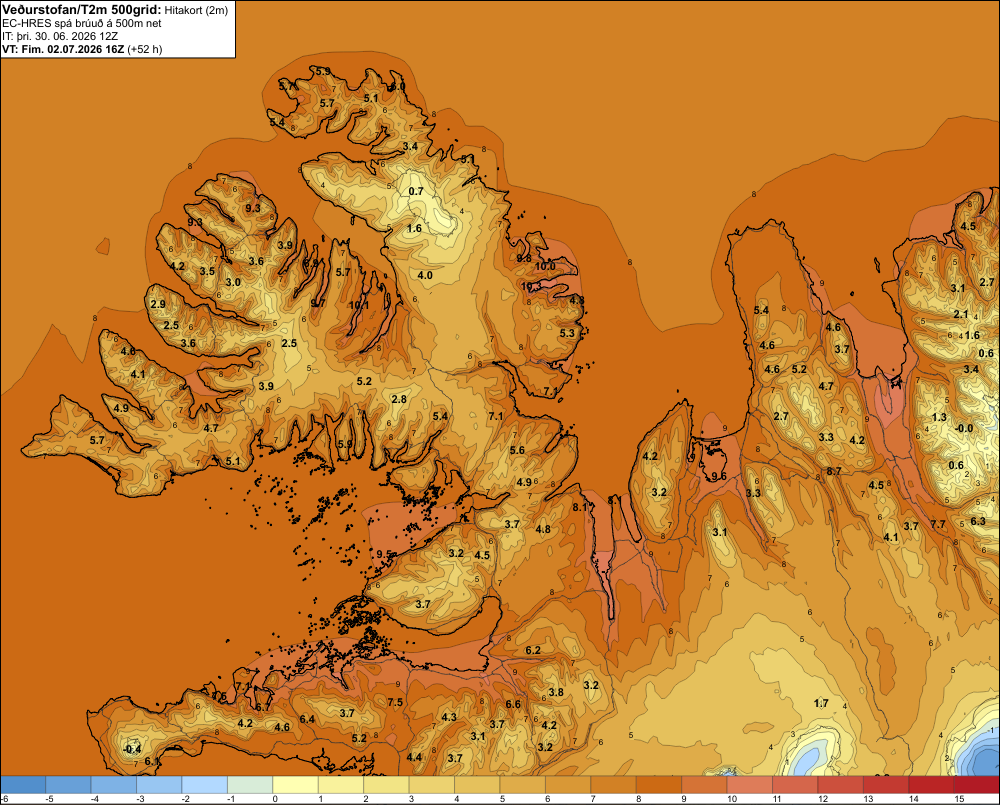Image resolution: width=1000 pixels, height=805 pixels.
Task: Click the 7.5 temperature label
Action: [395, 702]
